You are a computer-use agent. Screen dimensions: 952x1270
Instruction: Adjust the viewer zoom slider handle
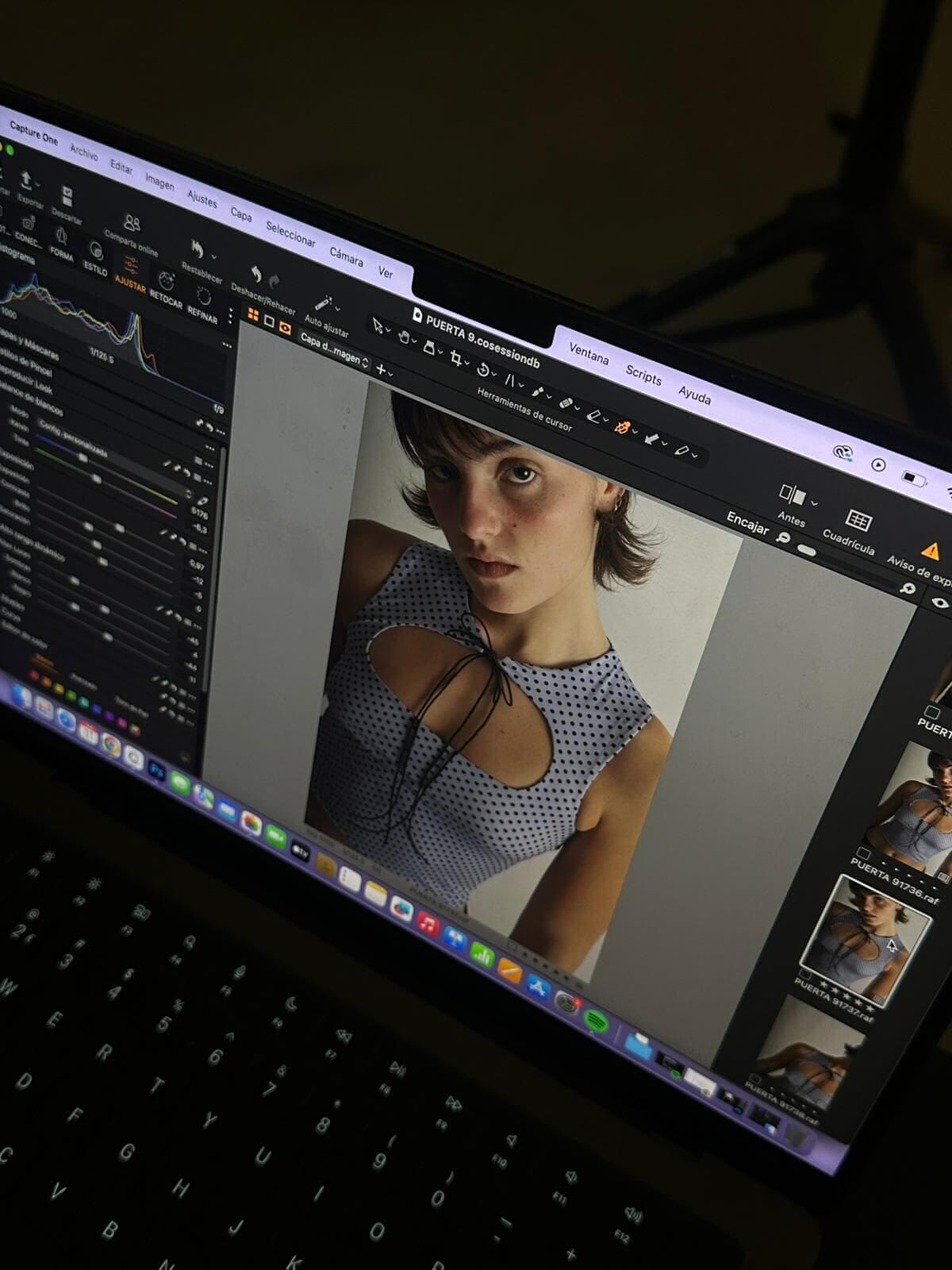tap(806, 549)
